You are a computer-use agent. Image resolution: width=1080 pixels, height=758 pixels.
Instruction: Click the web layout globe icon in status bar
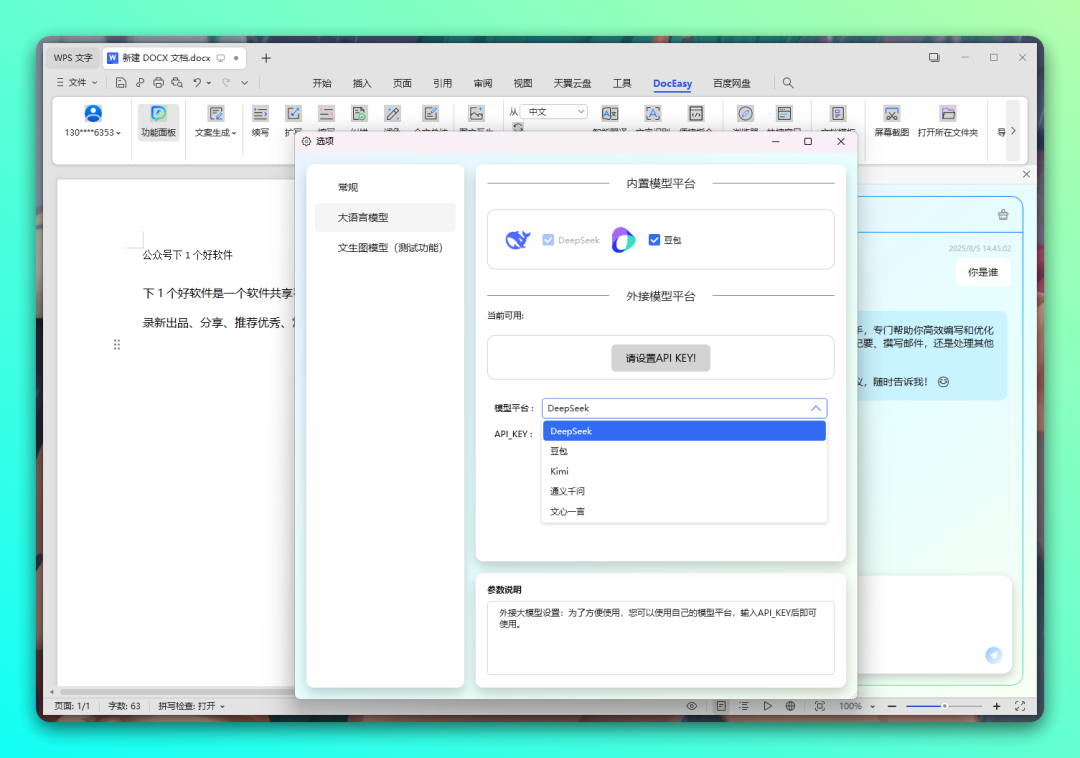[790, 706]
